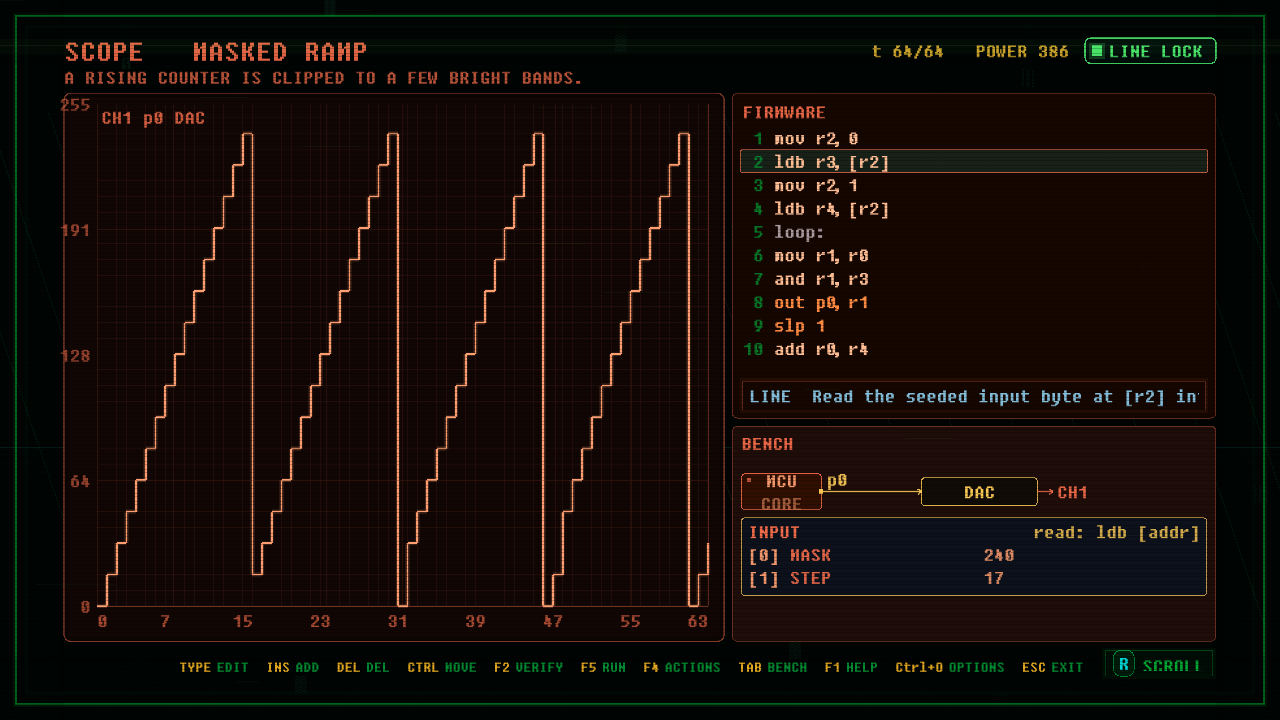The width and height of the screenshot is (1280, 720).
Task: Click the LINE hint description bar
Action: [973, 396]
